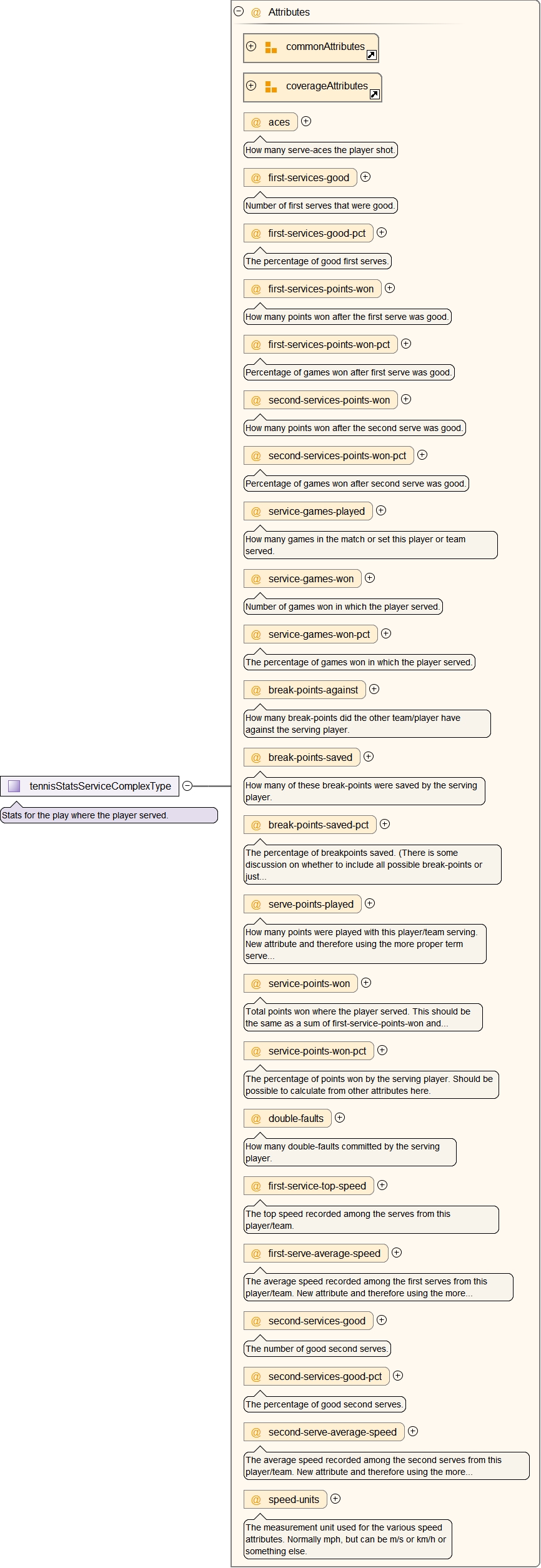Click the coverageAttributes reference arrow icon

pos(374,94)
